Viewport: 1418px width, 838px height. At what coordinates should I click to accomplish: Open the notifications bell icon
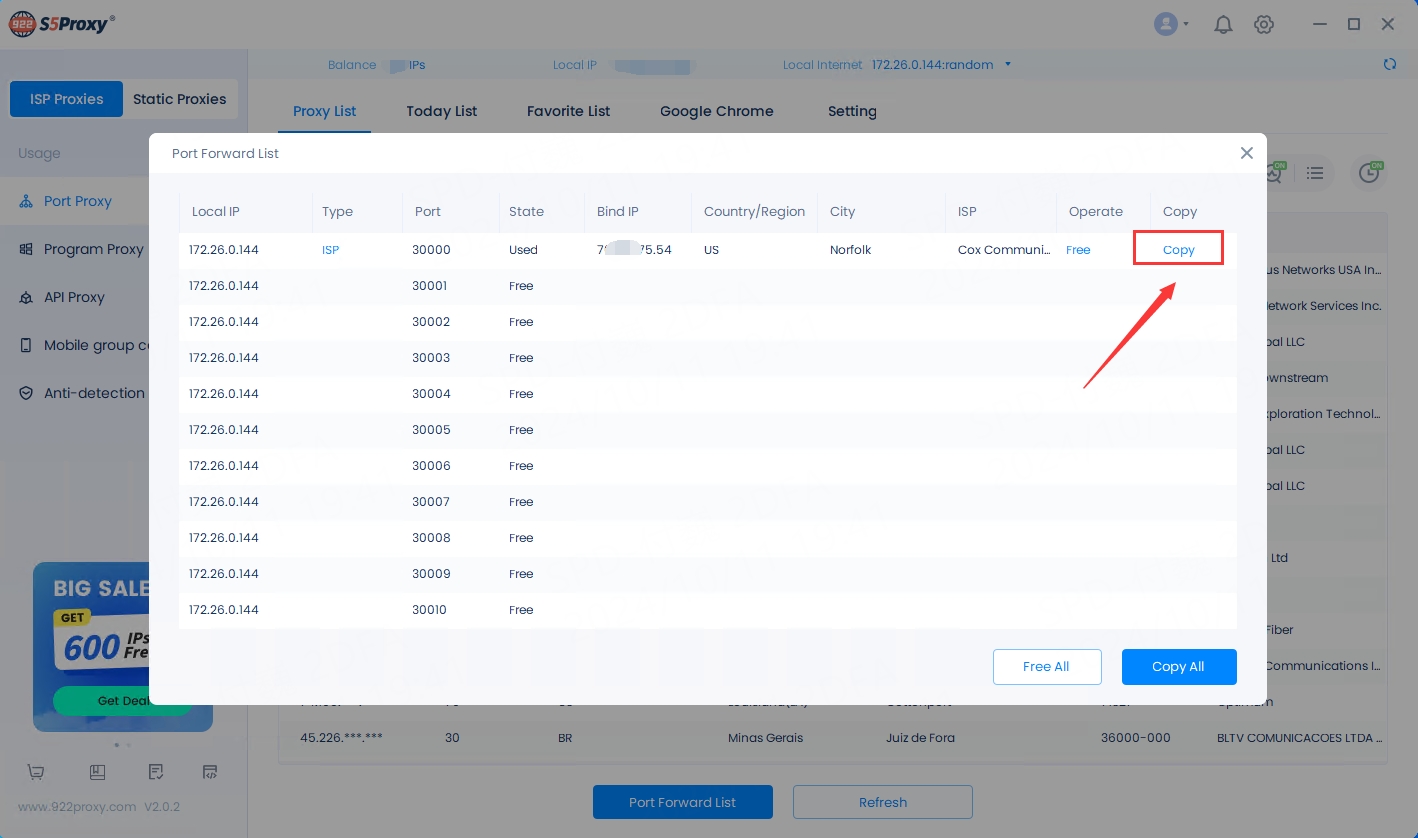click(x=1223, y=25)
